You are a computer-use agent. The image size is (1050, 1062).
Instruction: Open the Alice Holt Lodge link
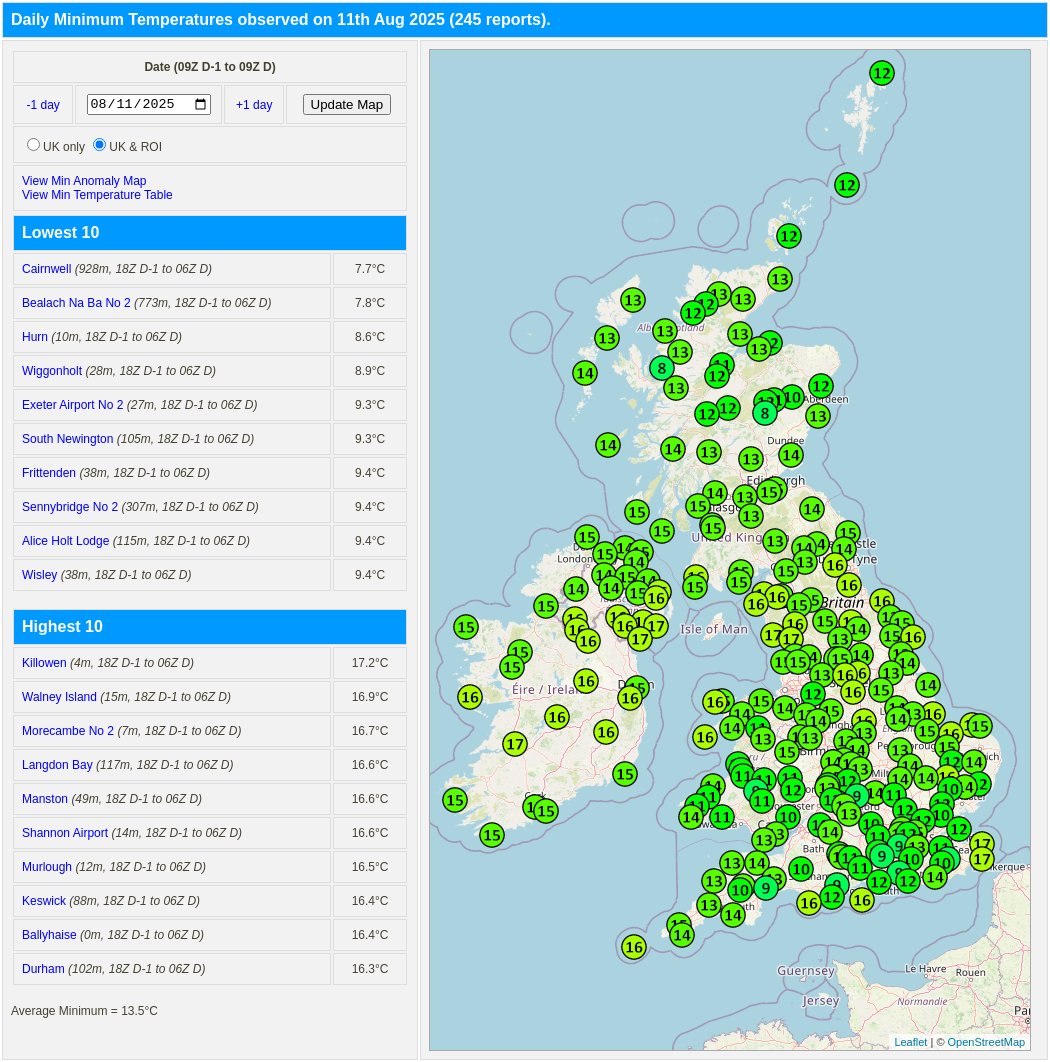point(65,541)
